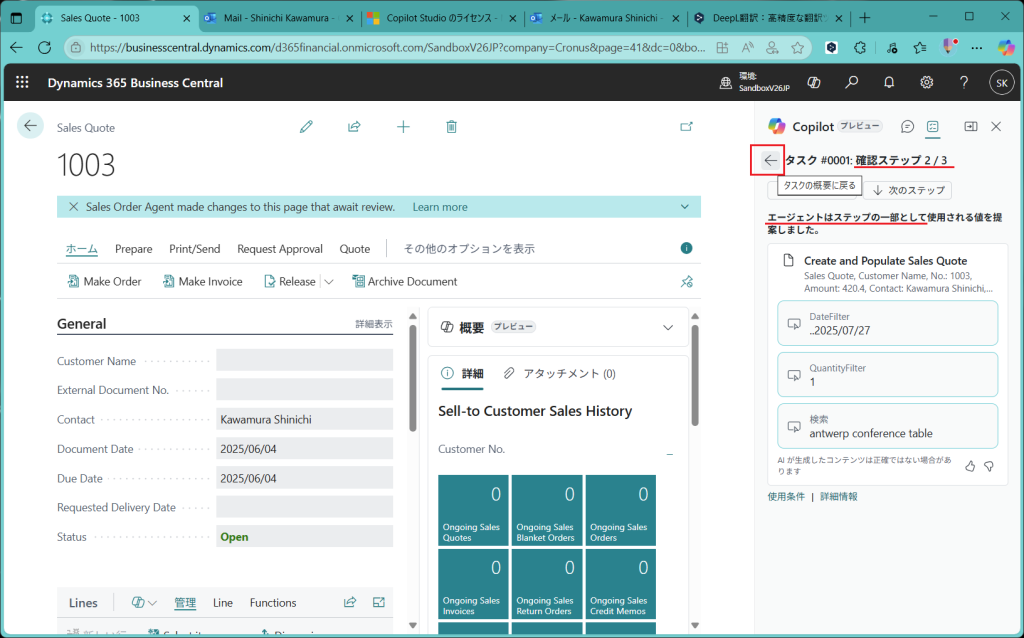Switch to the DeepL翻訳 browser tab
Screen dimensions: 1024x638
coord(768,18)
